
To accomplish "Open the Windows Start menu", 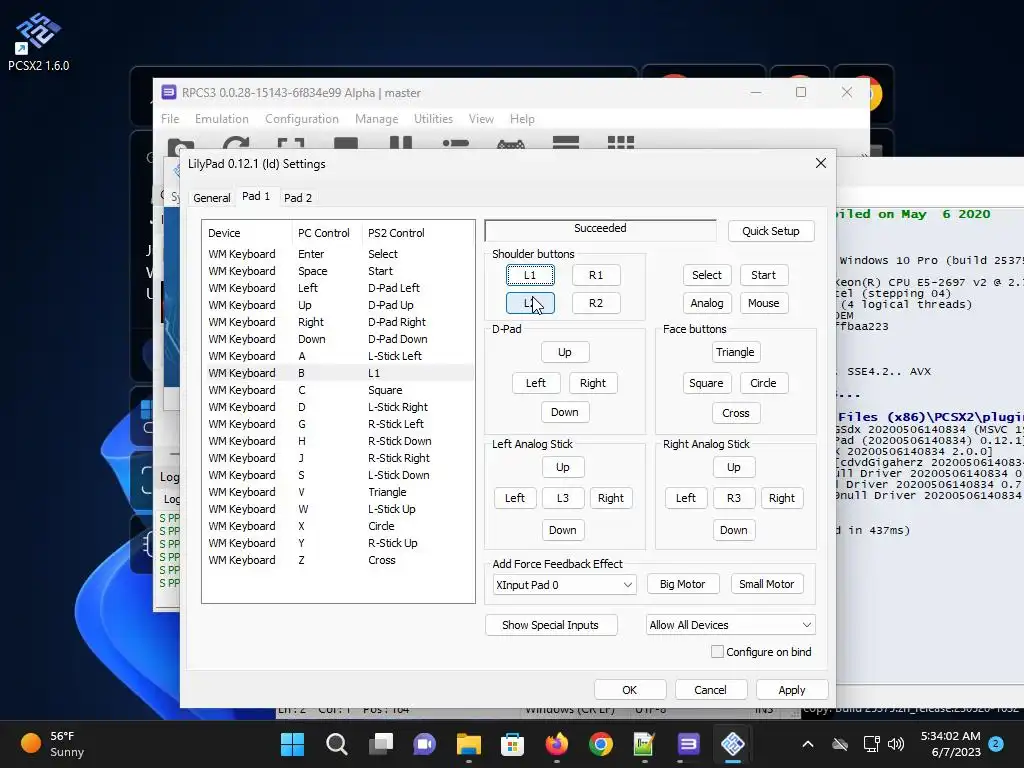I will pos(292,744).
